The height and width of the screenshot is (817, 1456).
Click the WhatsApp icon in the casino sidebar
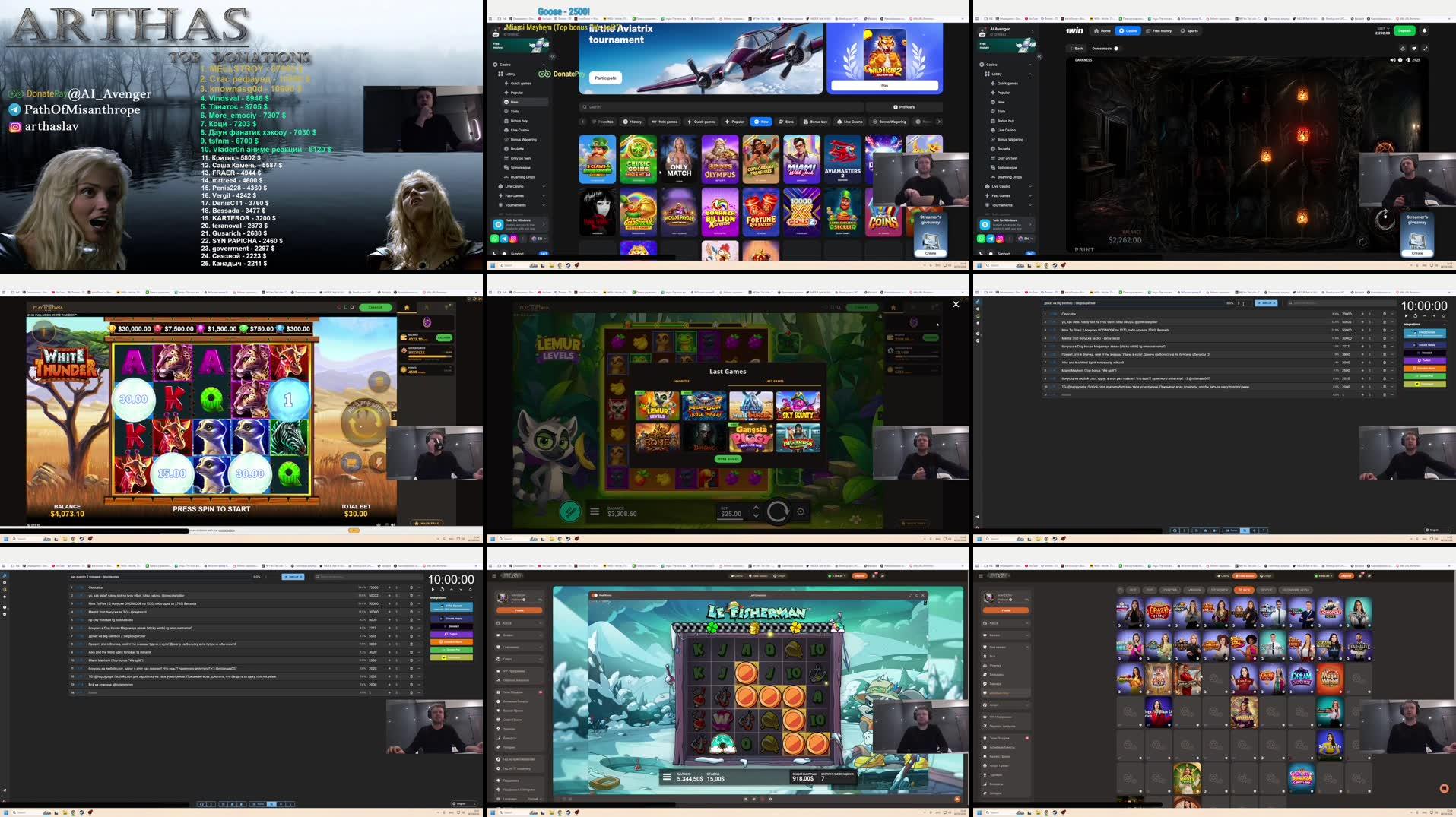coord(494,238)
